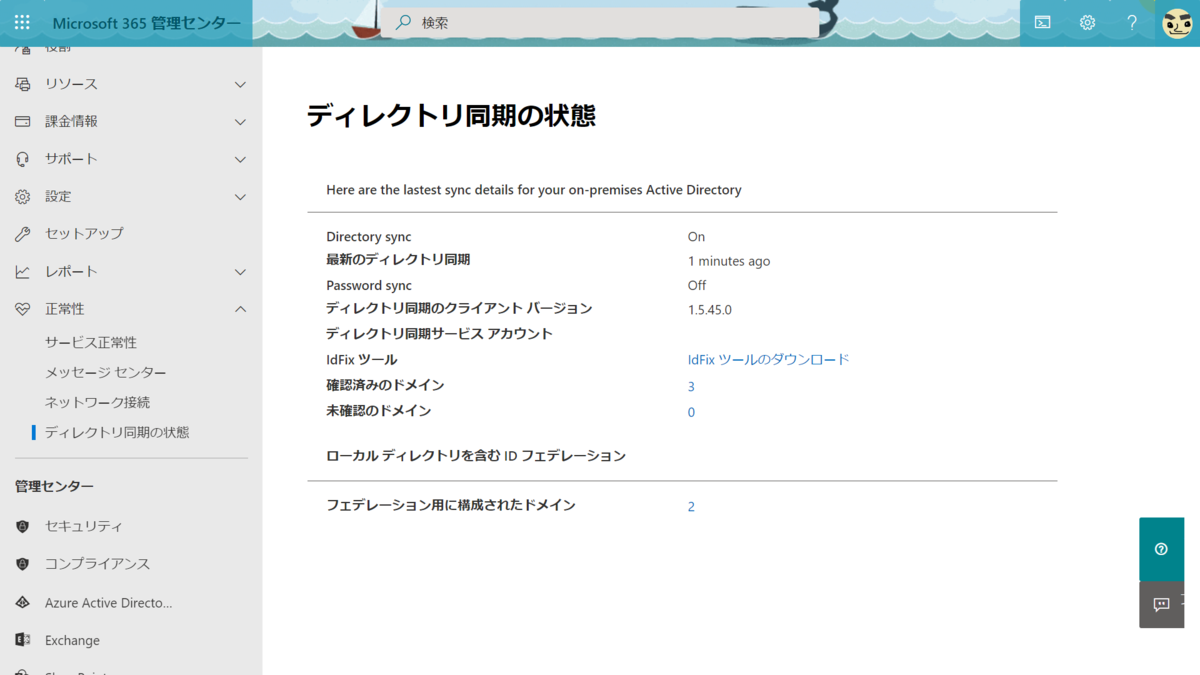1200x675 pixels.
Task: Go to サービス正常性 page
Action: [91, 342]
